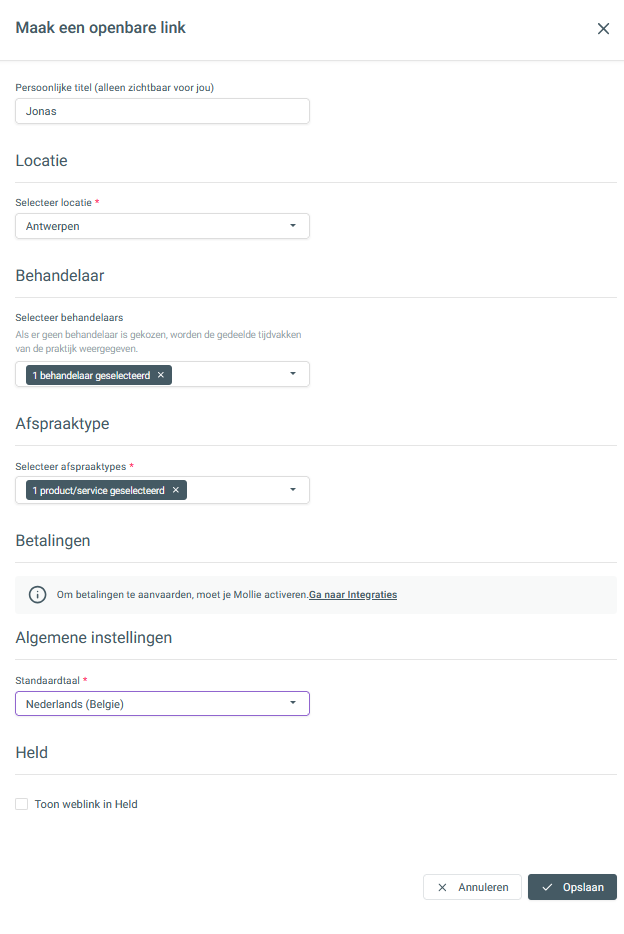The height and width of the screenshot is (934, 624).
Task: Remove the '1 behandelaar geselecteerd' chip
Action: (161, 375)
